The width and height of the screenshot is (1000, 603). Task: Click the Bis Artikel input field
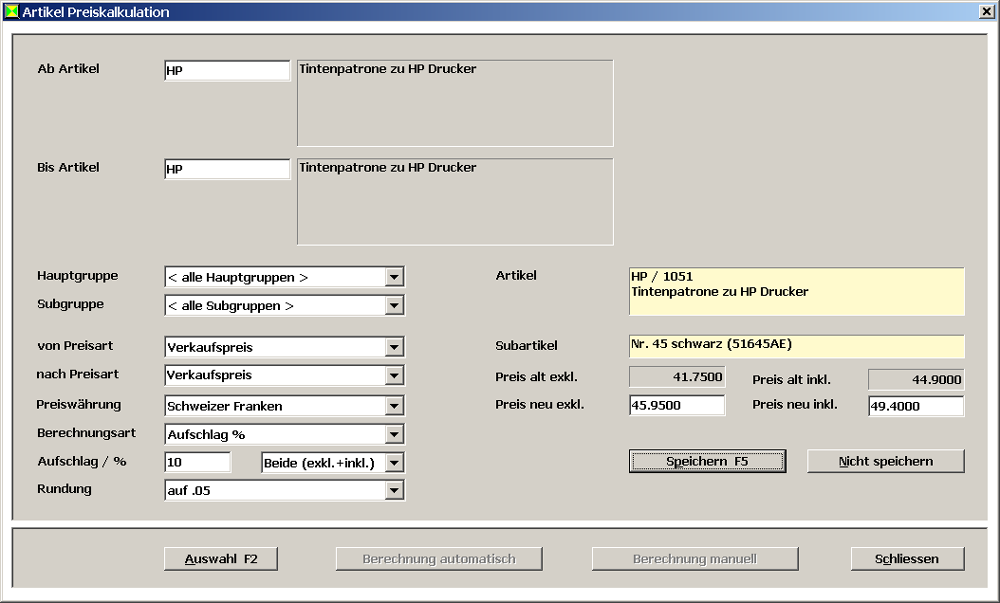click(226, 169)
